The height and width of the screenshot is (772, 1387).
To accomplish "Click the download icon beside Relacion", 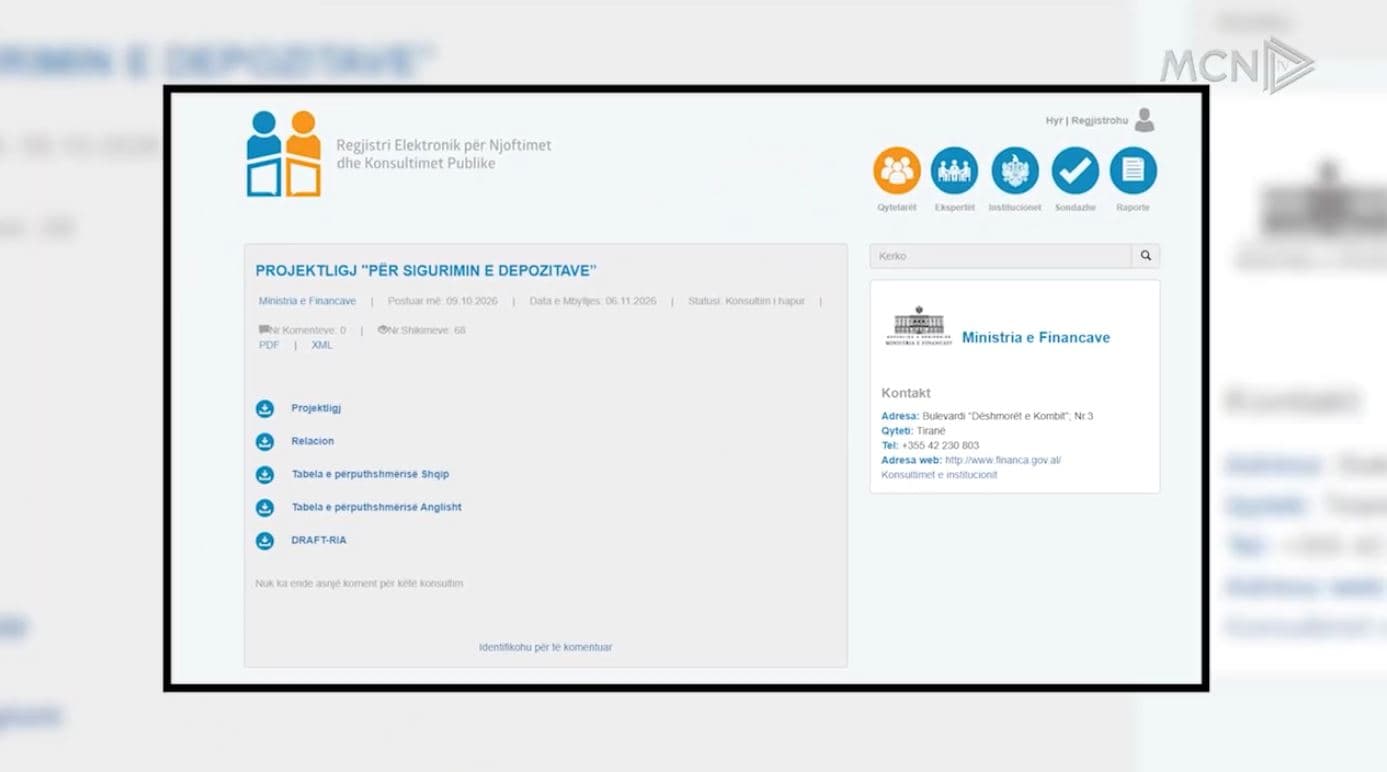I will [265, 441].
